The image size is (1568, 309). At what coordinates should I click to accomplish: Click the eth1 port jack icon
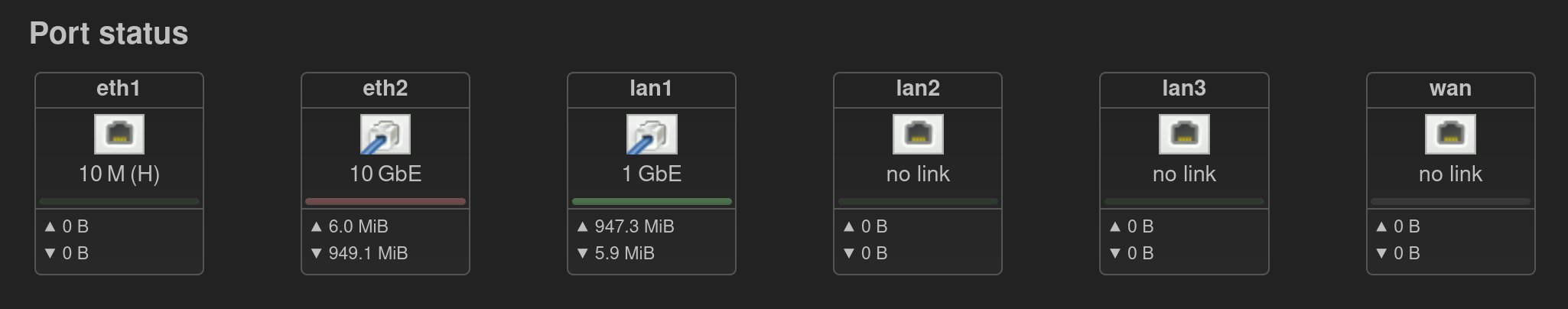click(119, 134)
